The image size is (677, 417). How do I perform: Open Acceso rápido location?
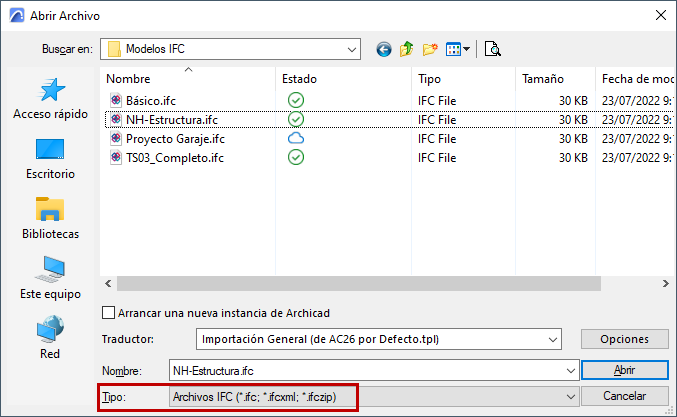(51, 98)
